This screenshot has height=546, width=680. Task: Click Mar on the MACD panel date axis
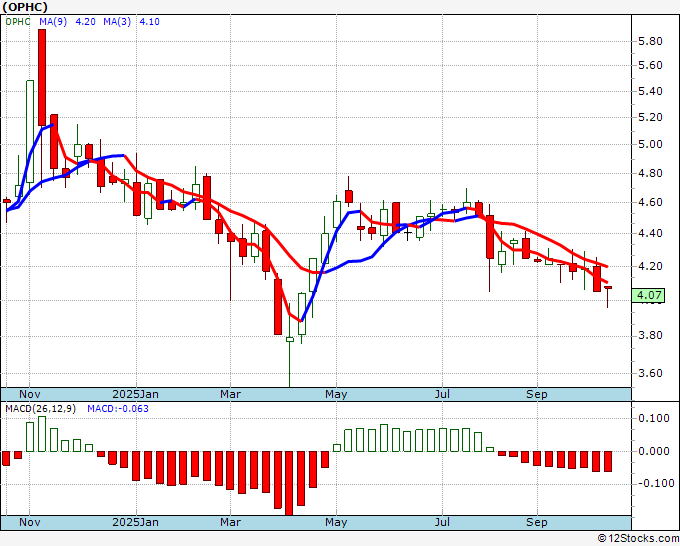(230, 522)
